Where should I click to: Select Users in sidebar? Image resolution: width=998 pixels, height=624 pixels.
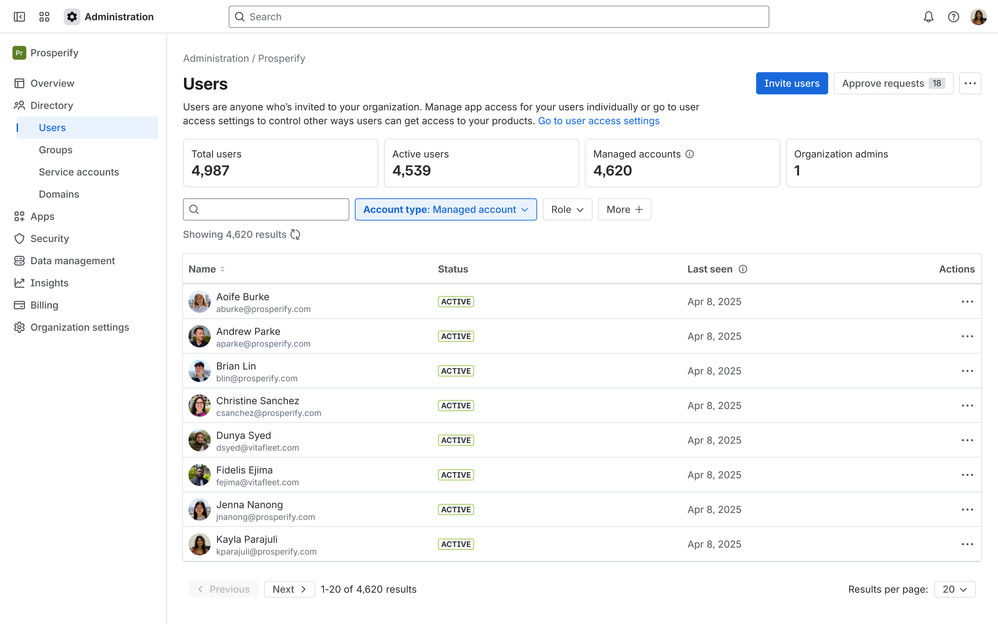pos(87,128)
